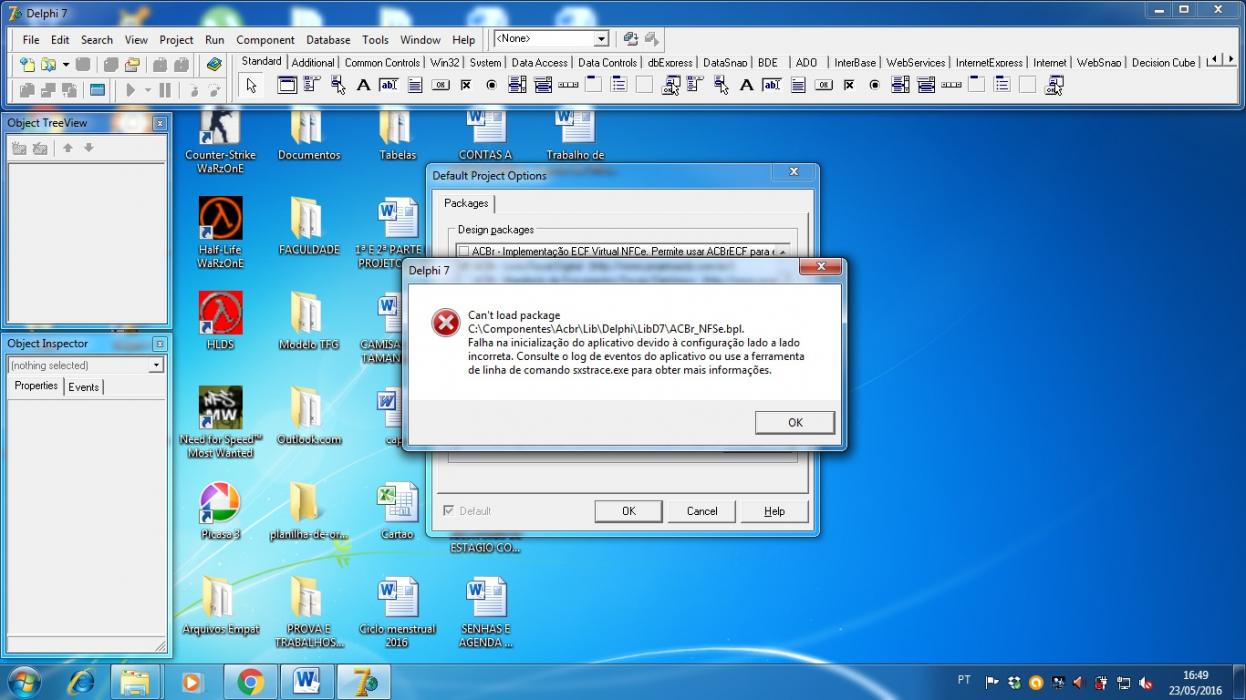Image resolution: width=1246 pixels, height=700 pixels.
Task: Select the leftmost RadioButton component icon
Action: pos(491,86)
